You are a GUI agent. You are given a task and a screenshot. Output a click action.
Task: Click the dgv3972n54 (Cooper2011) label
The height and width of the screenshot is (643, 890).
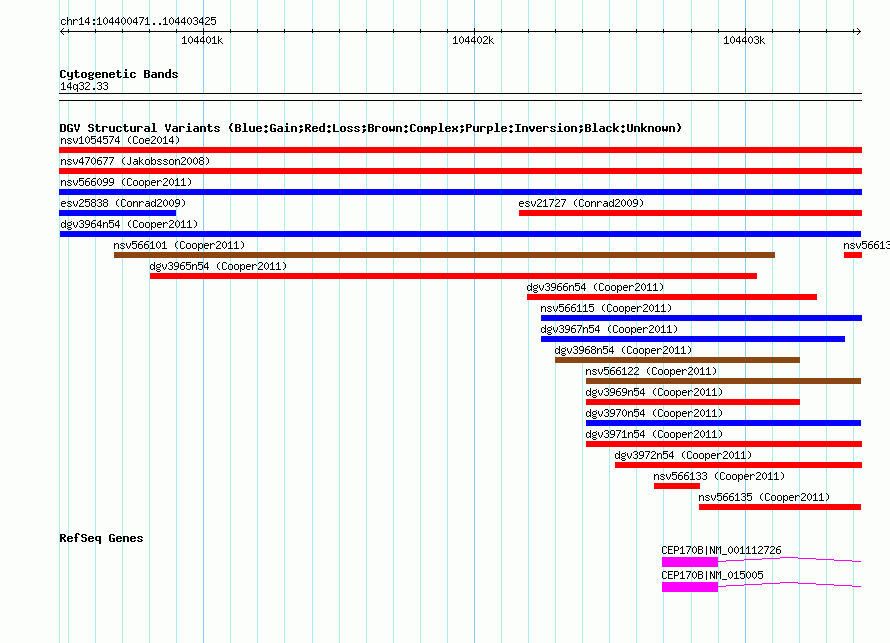683,455
